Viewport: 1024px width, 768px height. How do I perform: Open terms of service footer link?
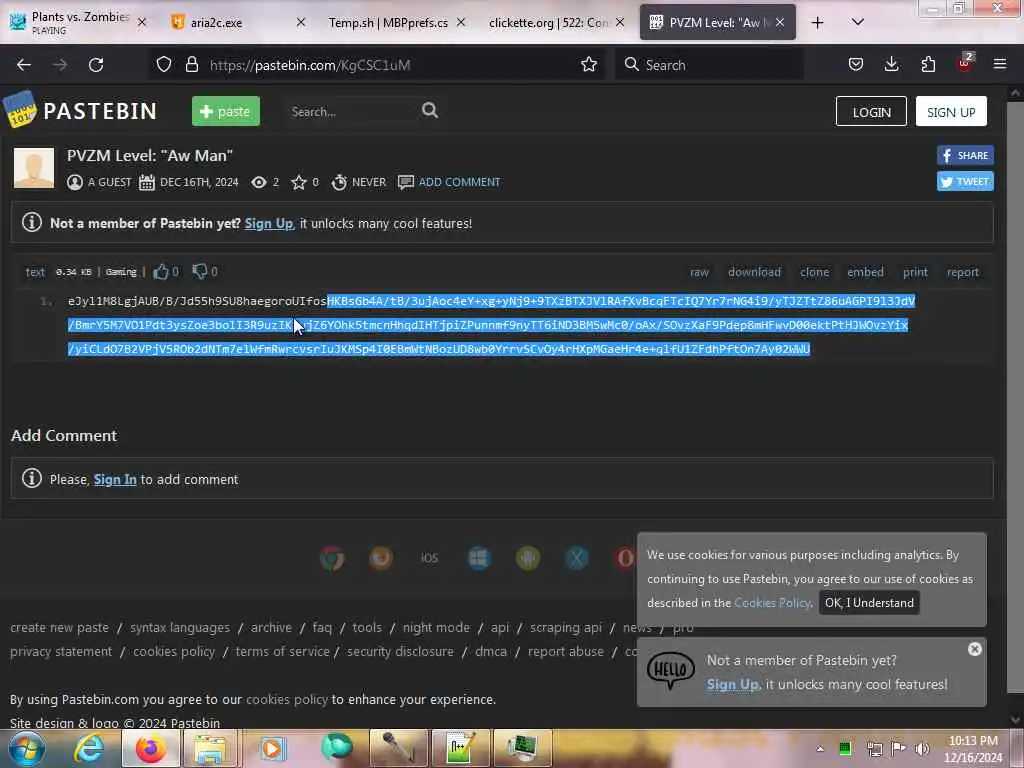pyautogui.click(x=282, y=652)
